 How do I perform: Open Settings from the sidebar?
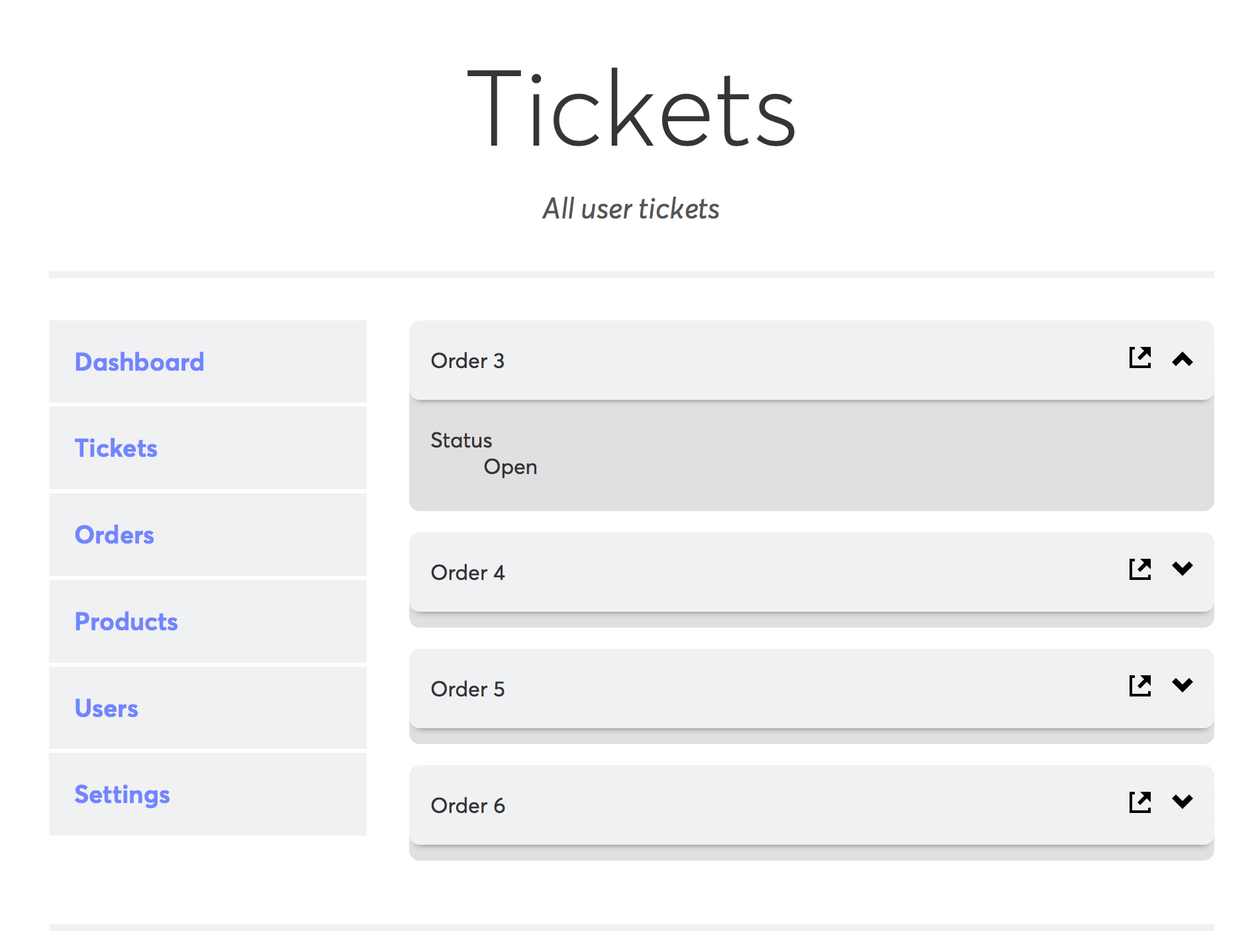[x=122, y=794]
